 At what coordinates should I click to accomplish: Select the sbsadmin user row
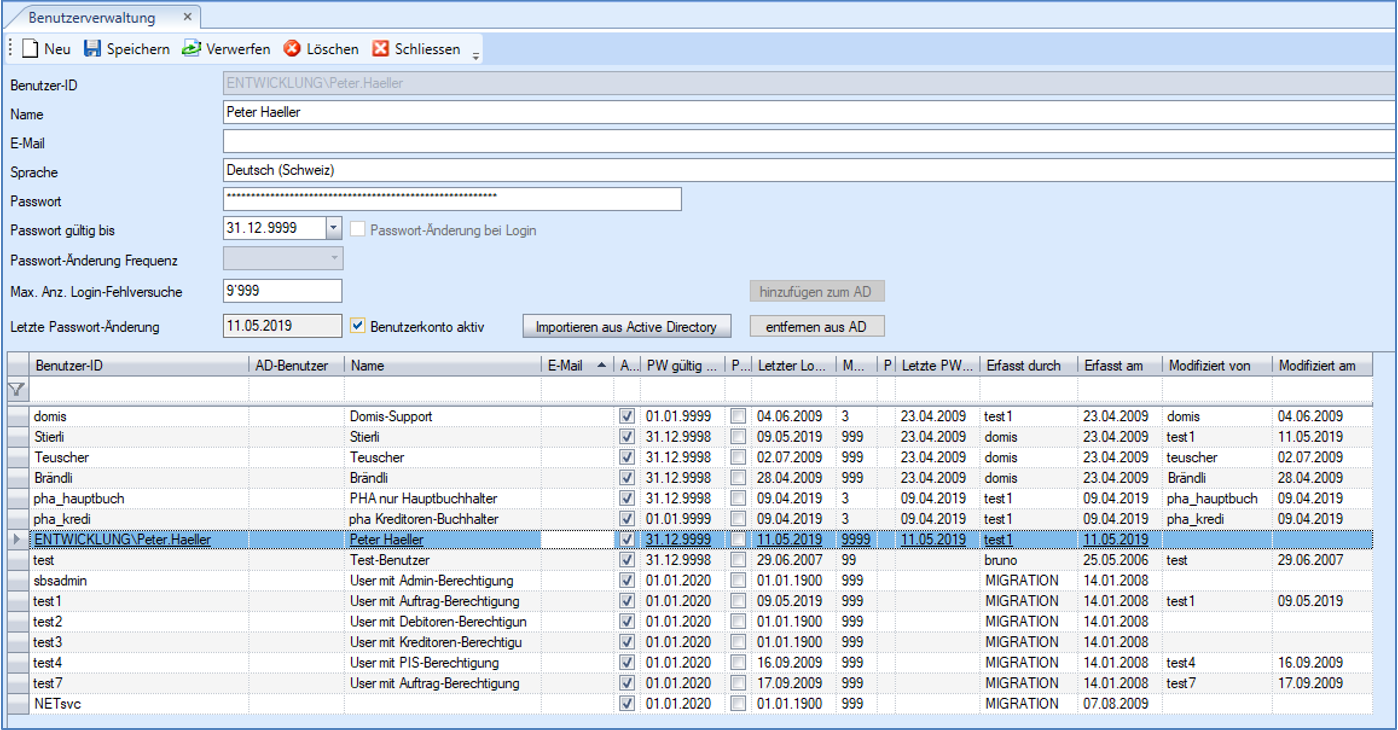(x=54, y=581)
